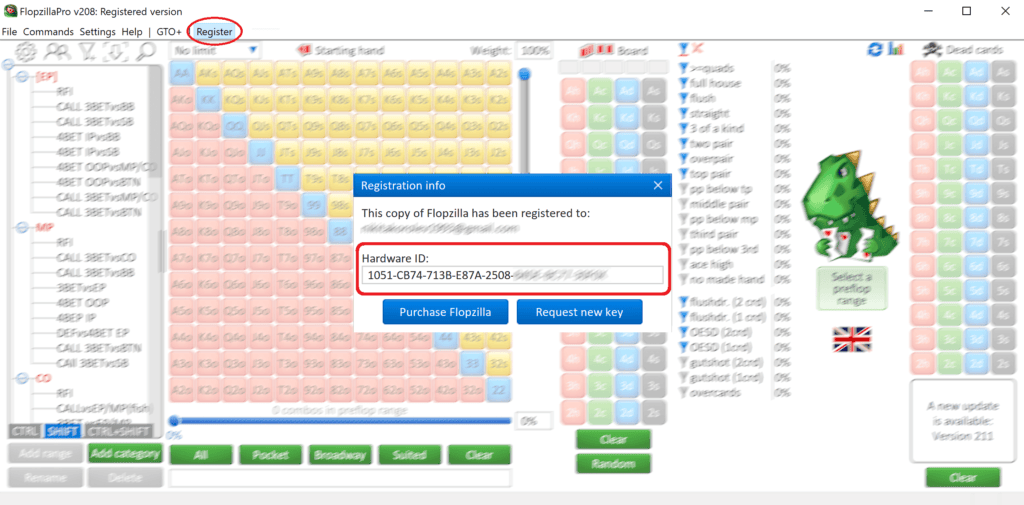The image size is (1024, 505).
Task: Click the Select a preflop range button
Action: pyautogui.click(x=852, y=288)
